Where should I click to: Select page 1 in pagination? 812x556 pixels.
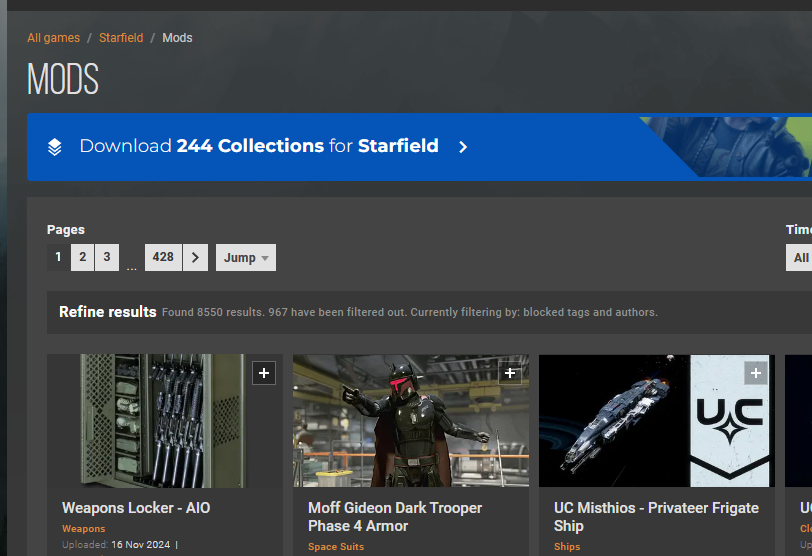click(58, 257)
